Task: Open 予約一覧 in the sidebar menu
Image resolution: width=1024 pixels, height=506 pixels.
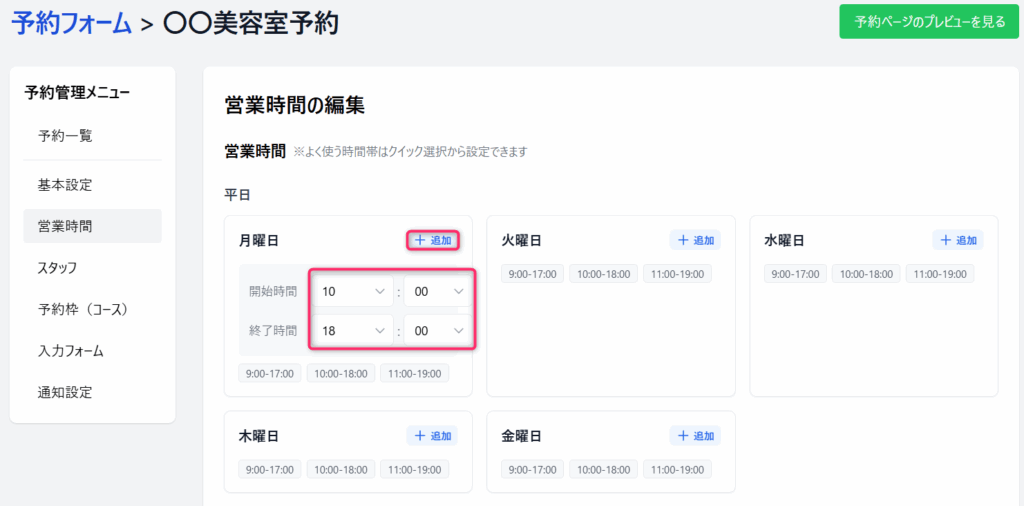Action: (x=65, y=136)
